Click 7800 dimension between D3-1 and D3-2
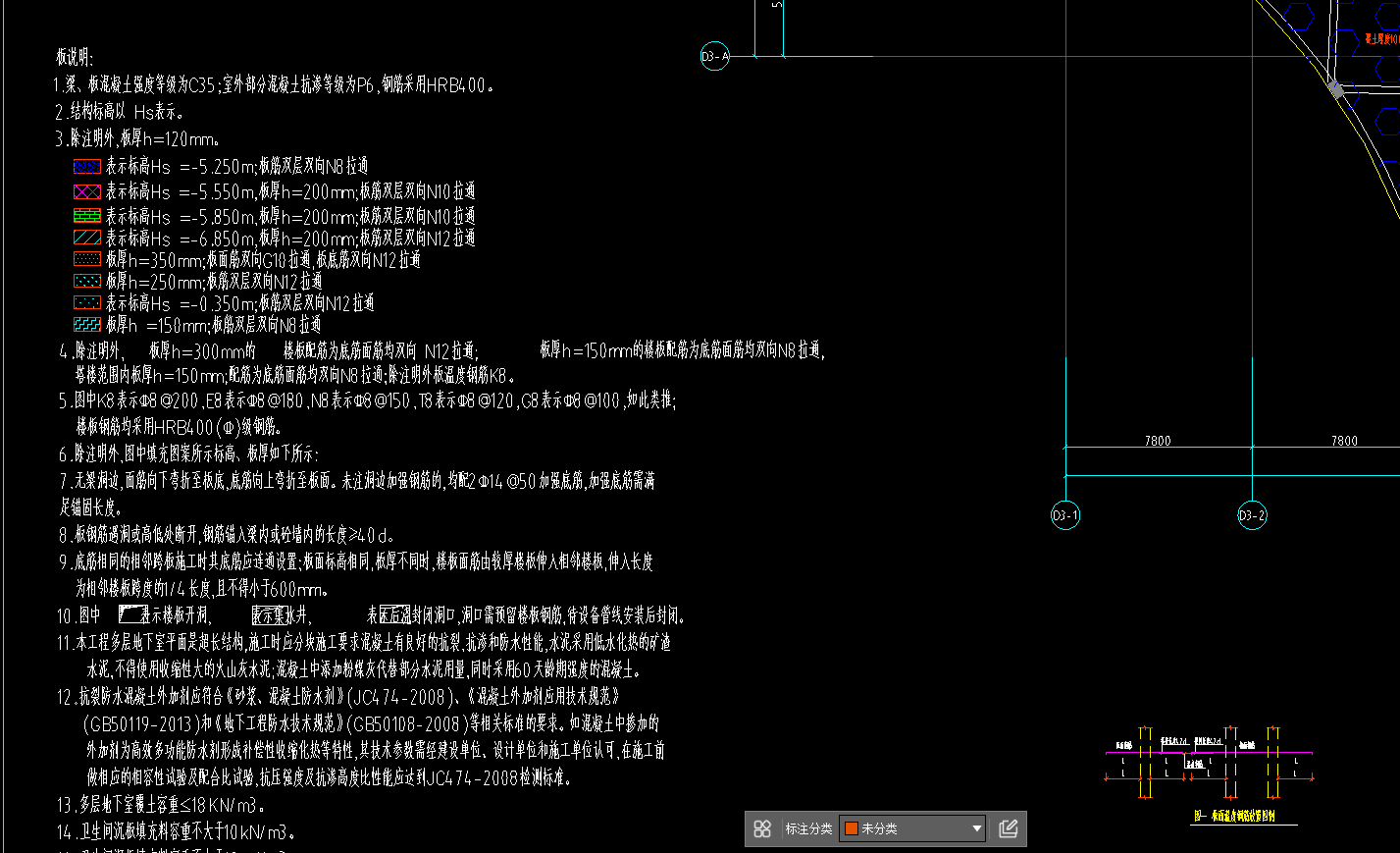Image resolution: width=1400 pixels, height=853 pixels. coord(1158,441)
